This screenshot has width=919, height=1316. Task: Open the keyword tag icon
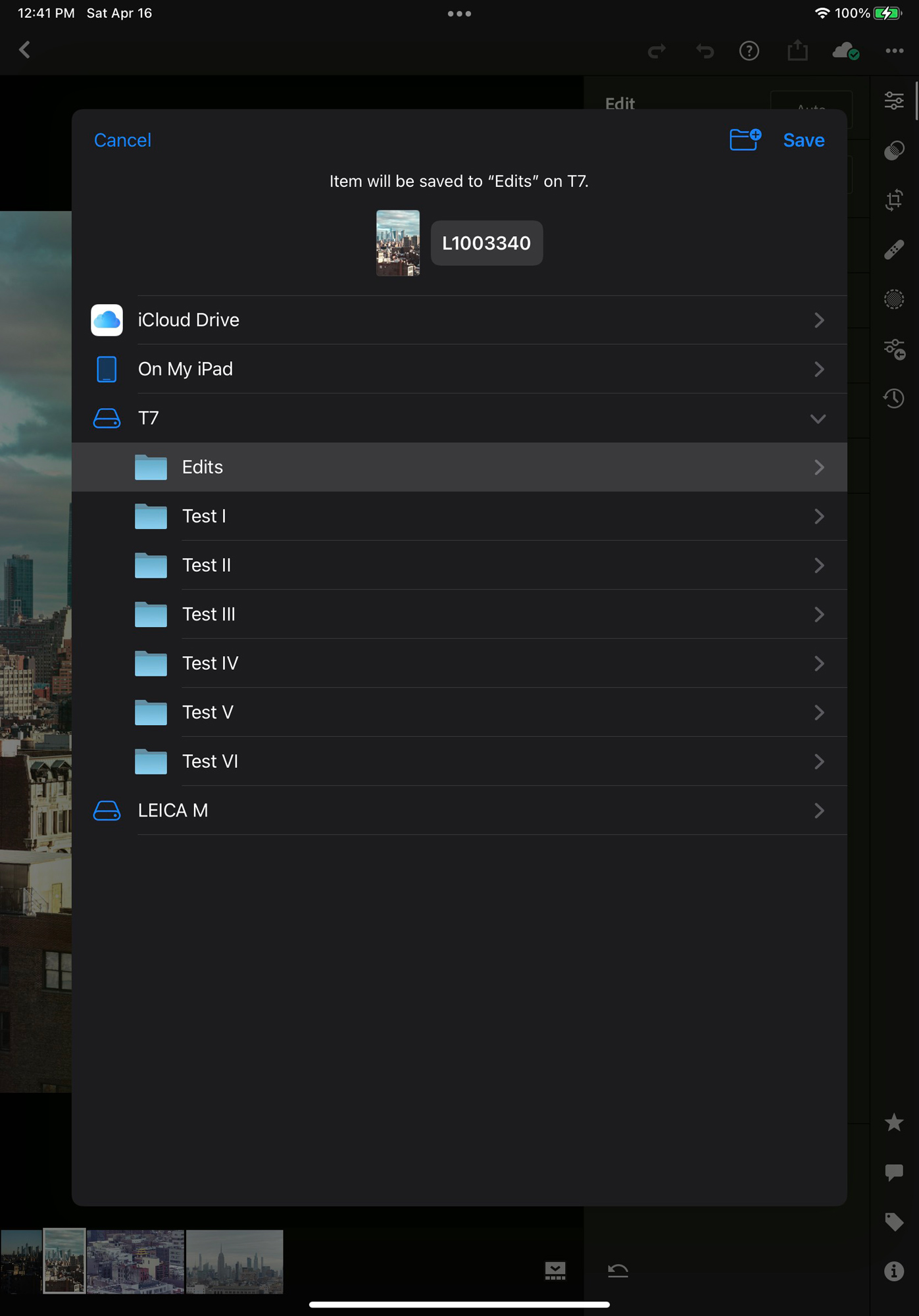893,1222
